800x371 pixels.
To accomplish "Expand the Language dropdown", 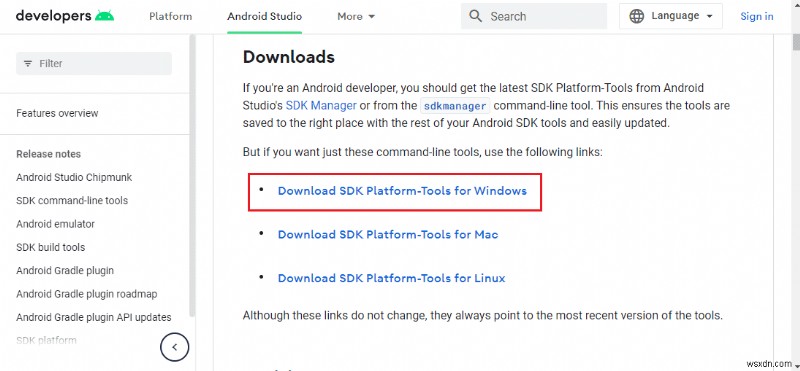I will (x=670, y=16).
